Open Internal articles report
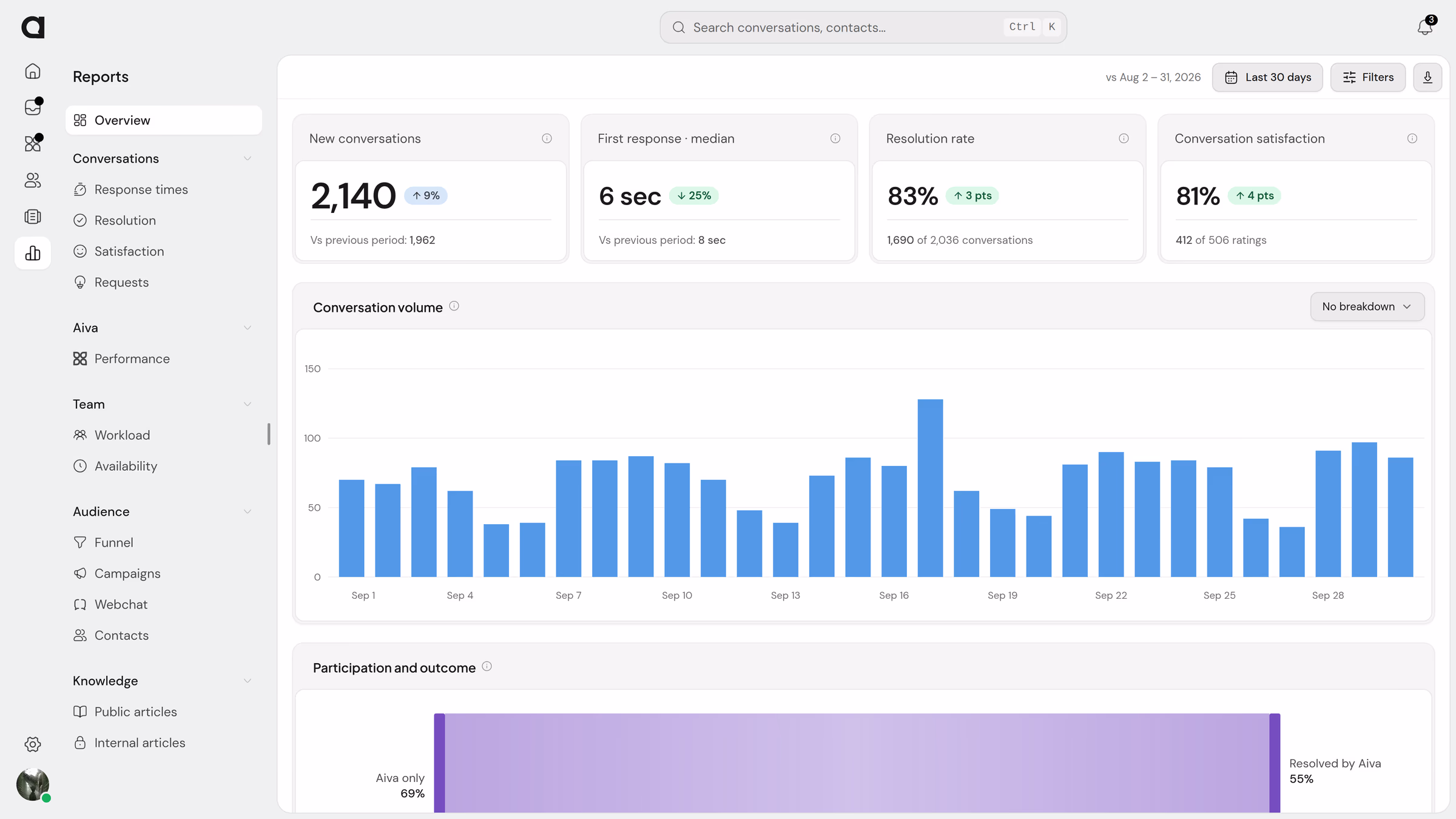The height and width of the screenshot is (819, 1456). click(164, 743)
